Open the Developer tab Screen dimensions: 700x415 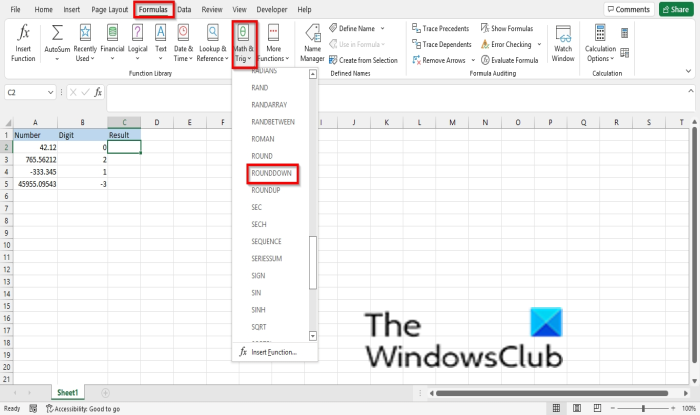pos(272,9)
